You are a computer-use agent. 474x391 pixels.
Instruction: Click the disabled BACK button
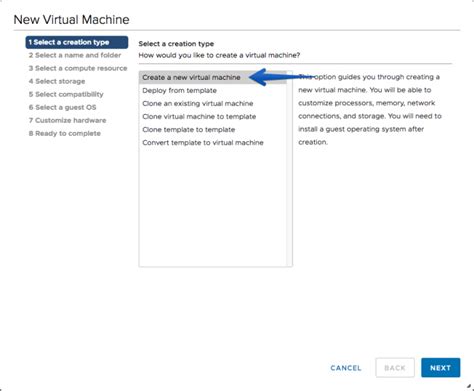coord(395,368)
